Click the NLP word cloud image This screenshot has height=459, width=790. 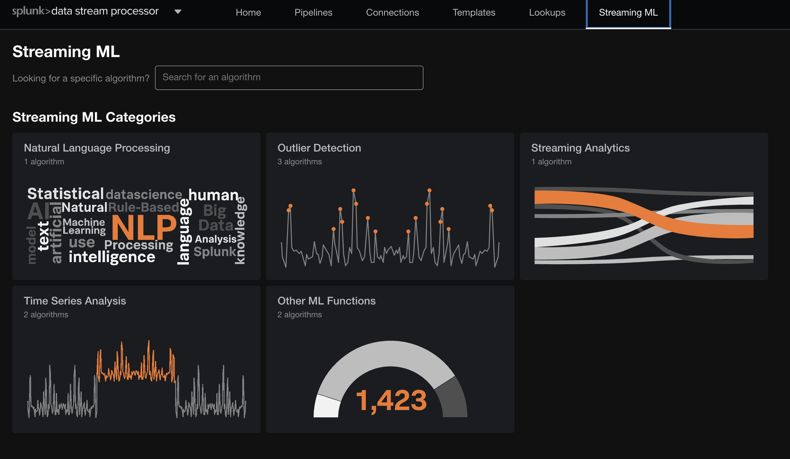(137, 225)
